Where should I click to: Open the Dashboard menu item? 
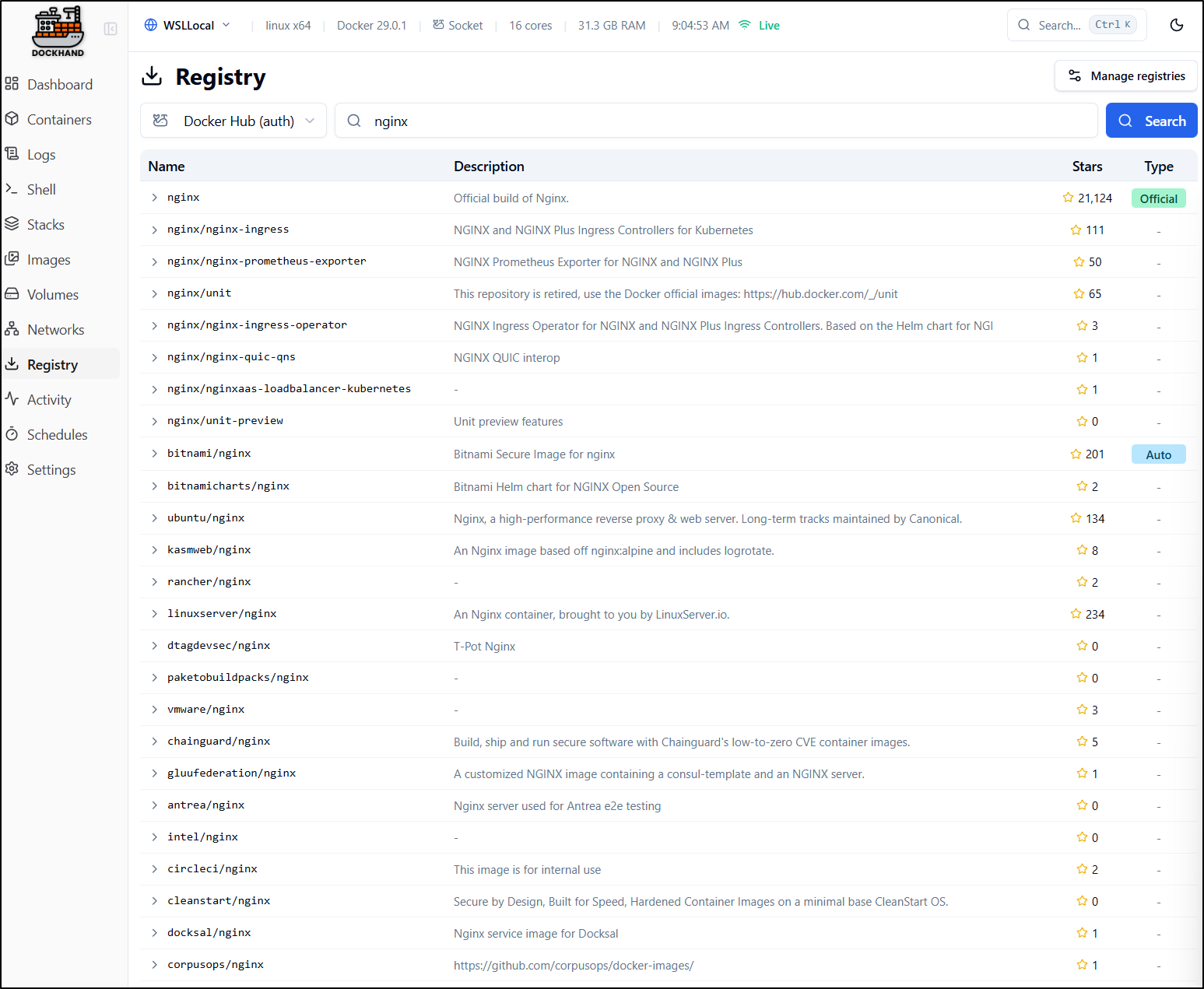pos(59,84)
